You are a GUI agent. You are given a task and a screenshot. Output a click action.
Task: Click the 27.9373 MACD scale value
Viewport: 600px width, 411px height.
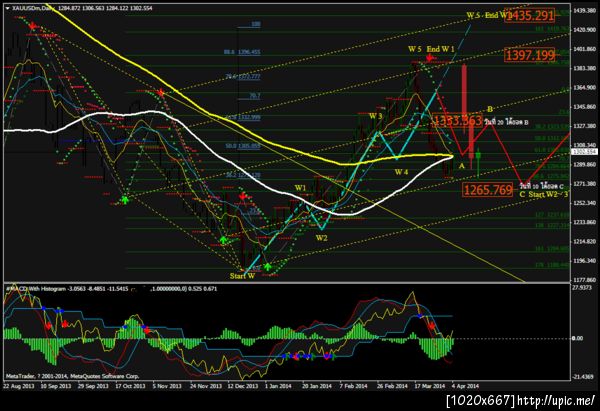click(x=582, y=287)
